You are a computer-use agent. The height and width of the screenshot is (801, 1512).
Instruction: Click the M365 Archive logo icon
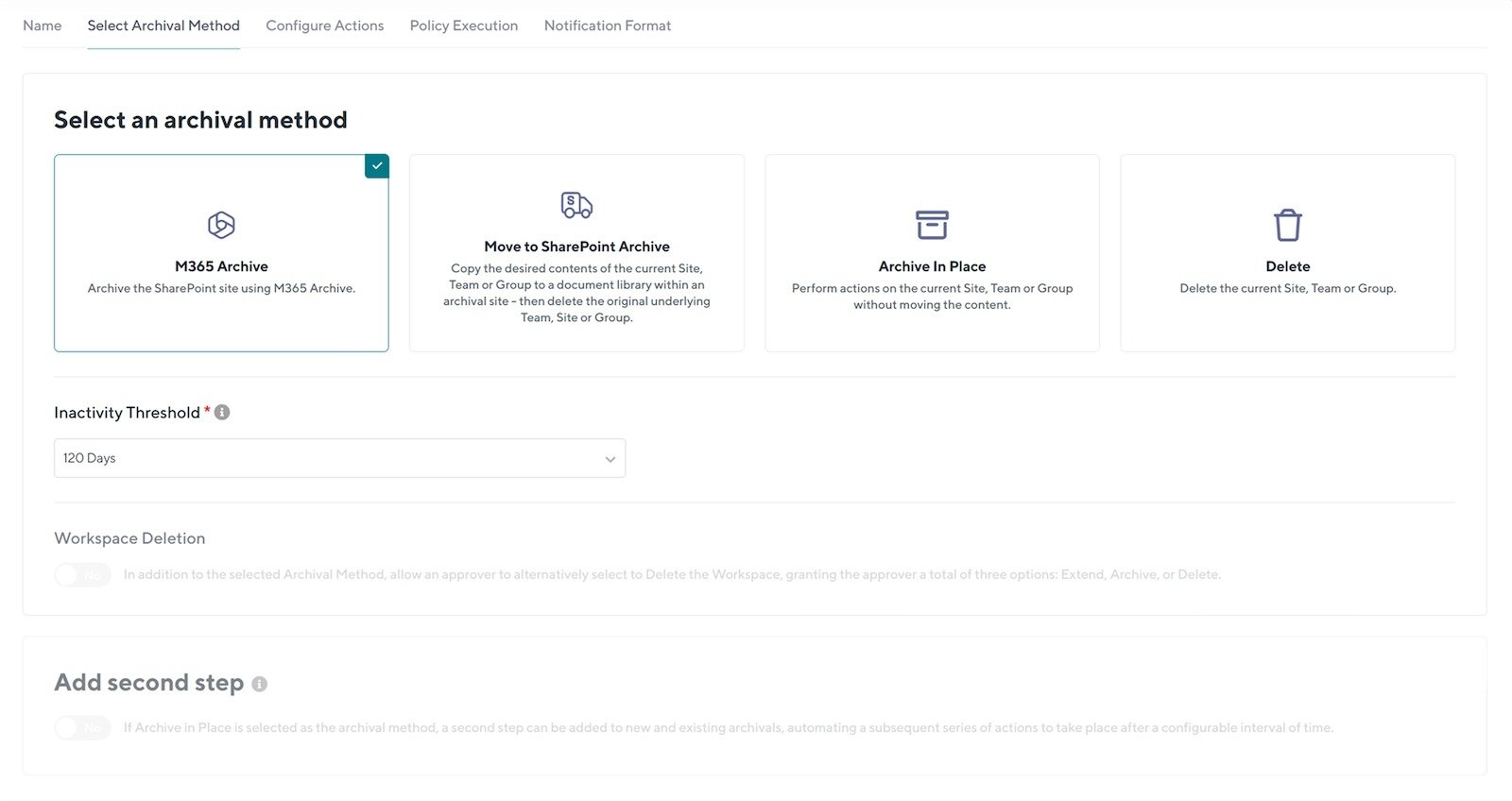click(x=221, y=225)
